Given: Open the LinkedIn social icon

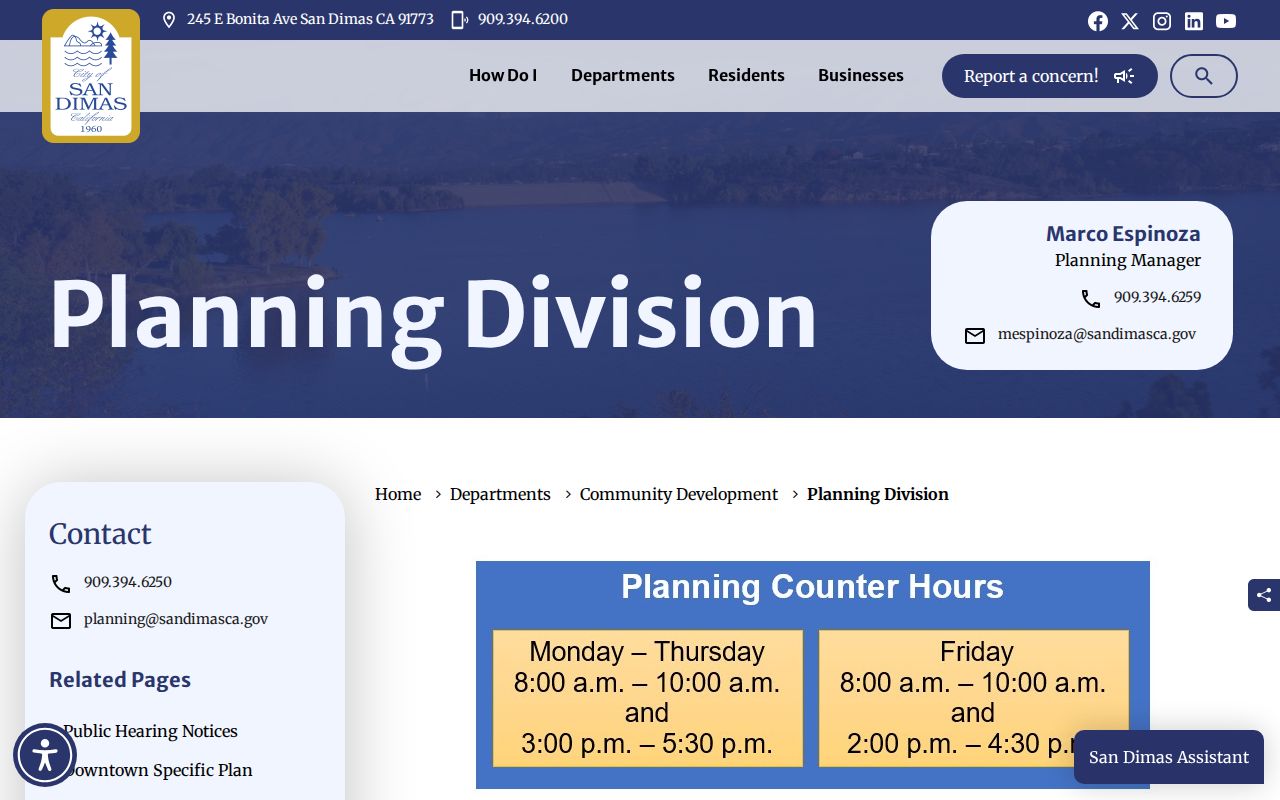Looking at the screenshot, I should point(1194,21).
